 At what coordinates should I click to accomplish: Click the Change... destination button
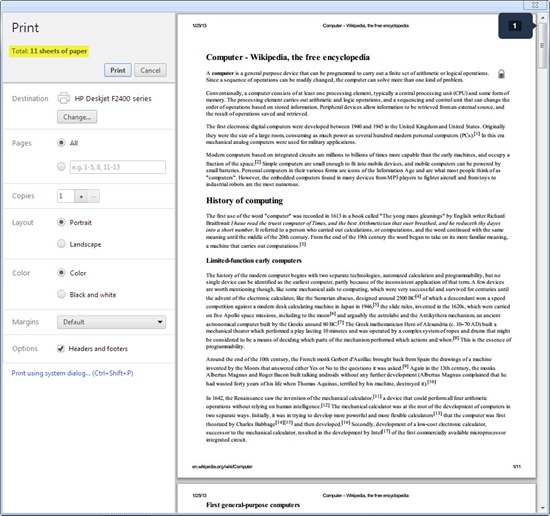(77, 117)
